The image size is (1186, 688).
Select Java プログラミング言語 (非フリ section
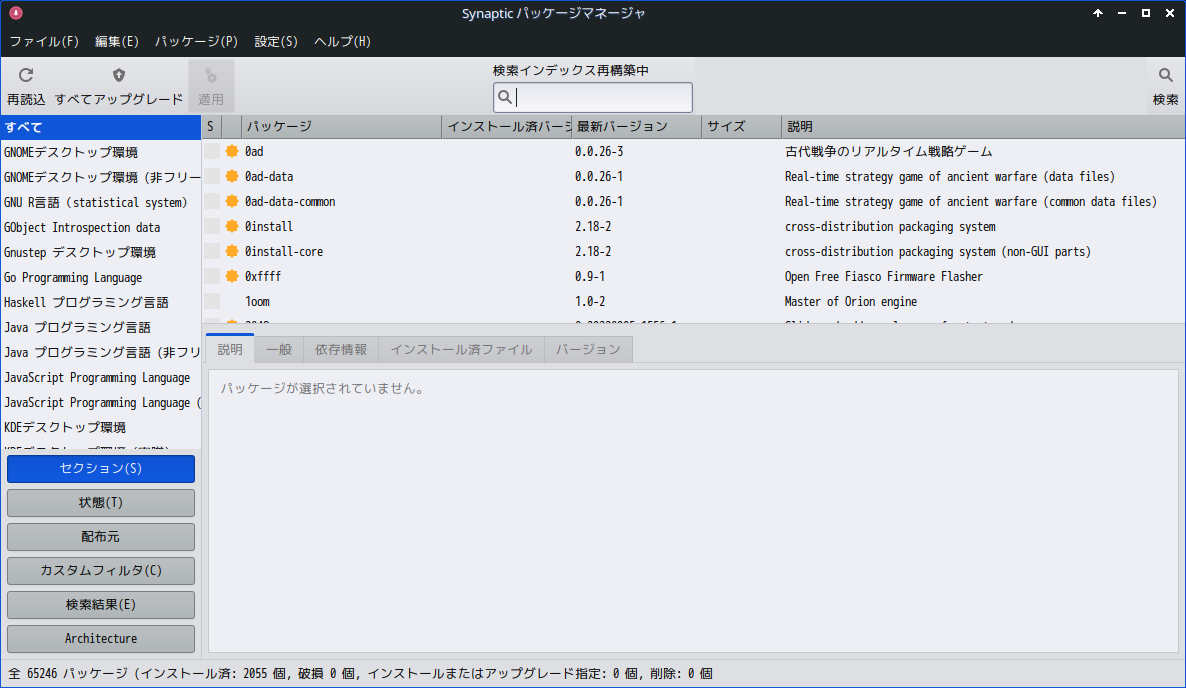101,352
